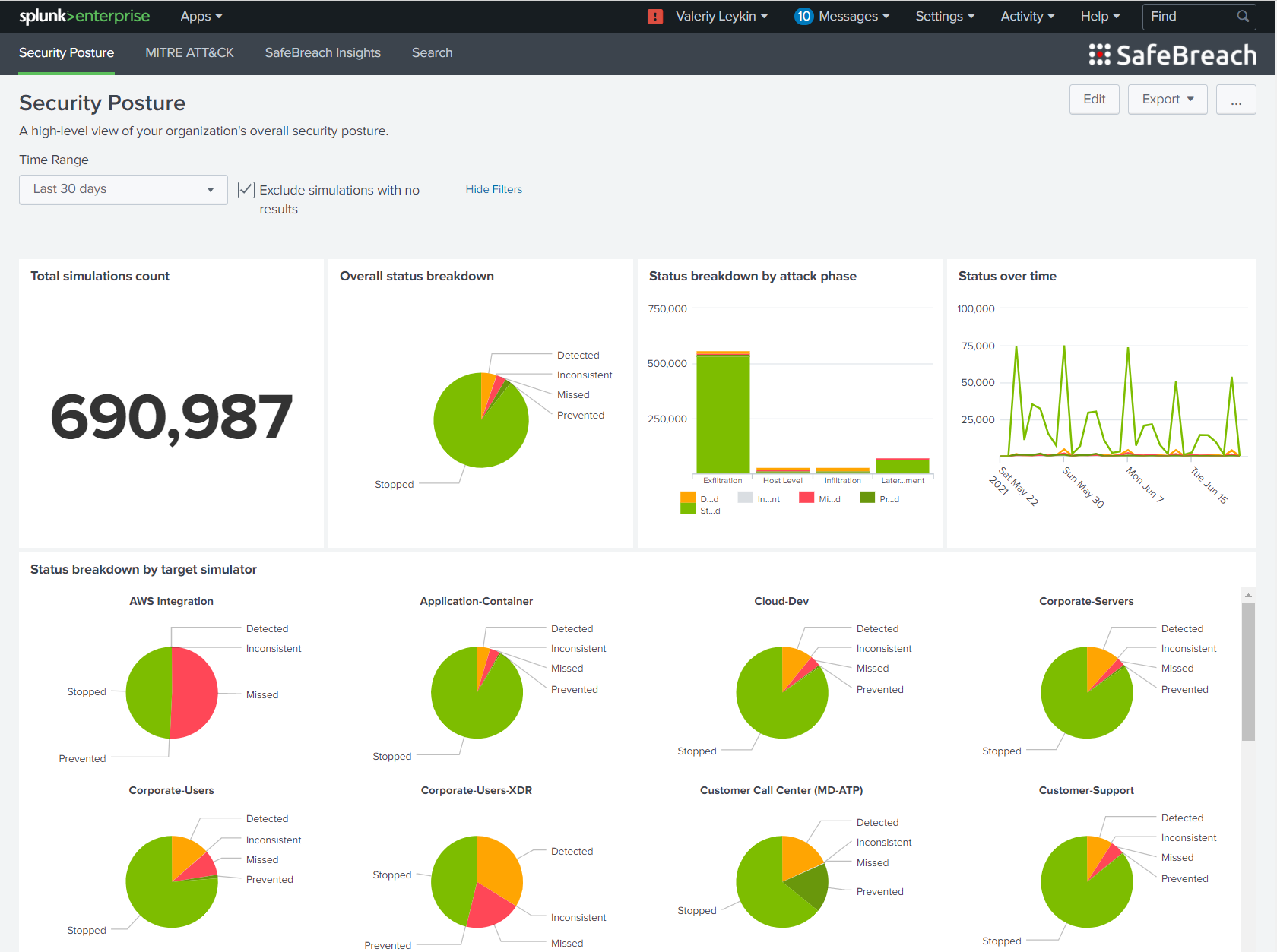This screenshot has height=952, width=1277.
Task: Click the search magnifier icon in Find box
Action: point(1243,16)
